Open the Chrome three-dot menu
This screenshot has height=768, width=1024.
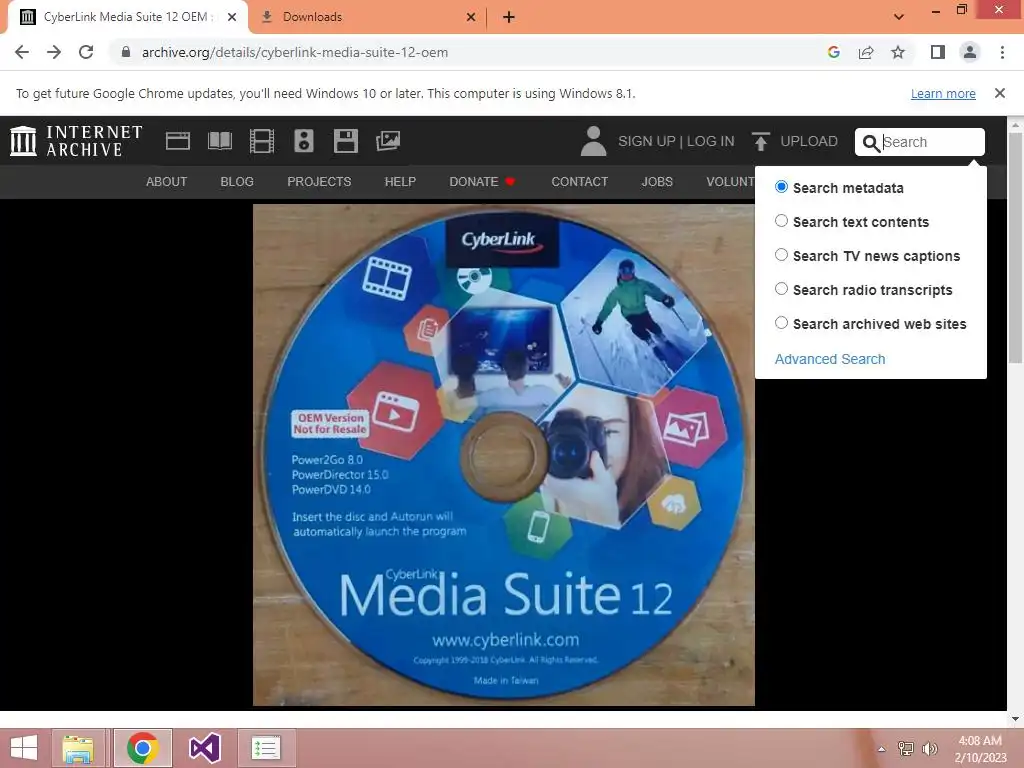[x=1002, y=52]
